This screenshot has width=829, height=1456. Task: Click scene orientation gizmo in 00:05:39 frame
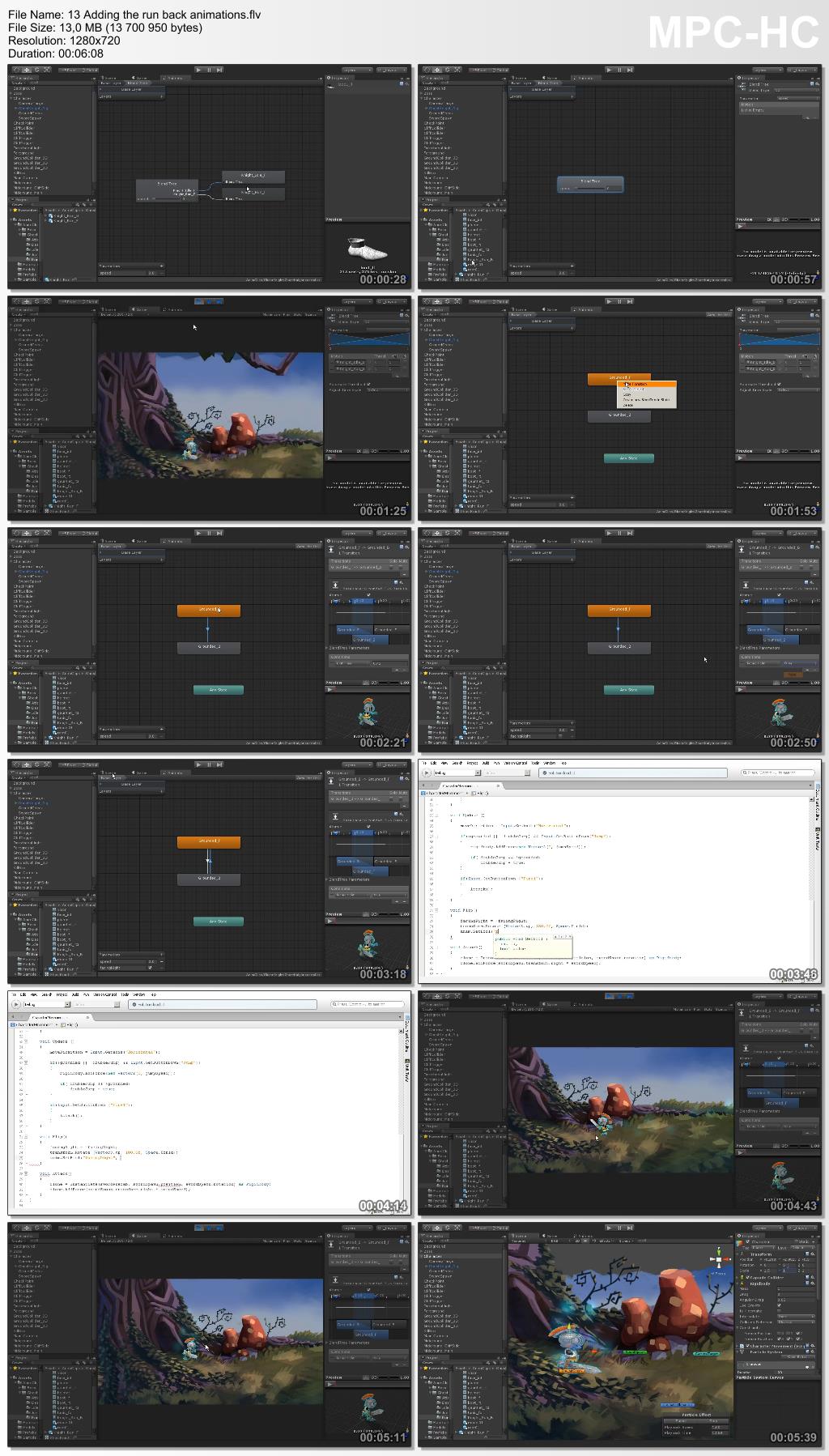point(721,1259)
